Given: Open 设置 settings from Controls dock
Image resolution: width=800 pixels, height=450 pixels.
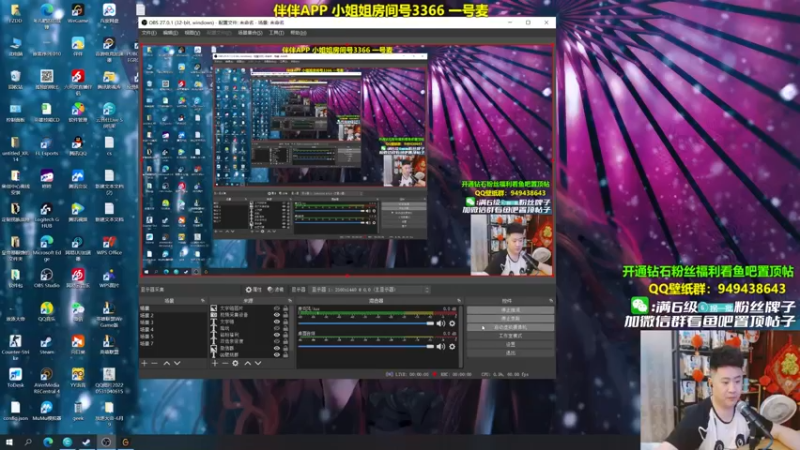Looking at the screenshot, I should pos(510,344).
